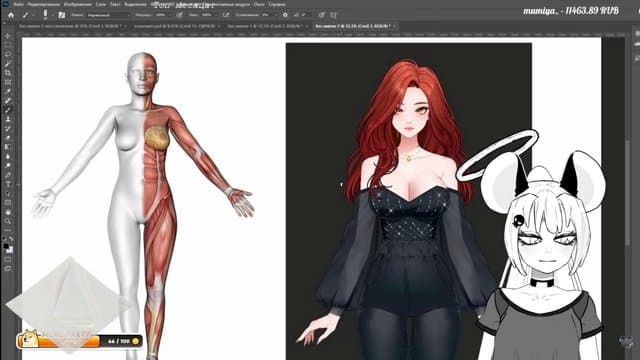Click the foreground color swatch

[x=6, y=247]
